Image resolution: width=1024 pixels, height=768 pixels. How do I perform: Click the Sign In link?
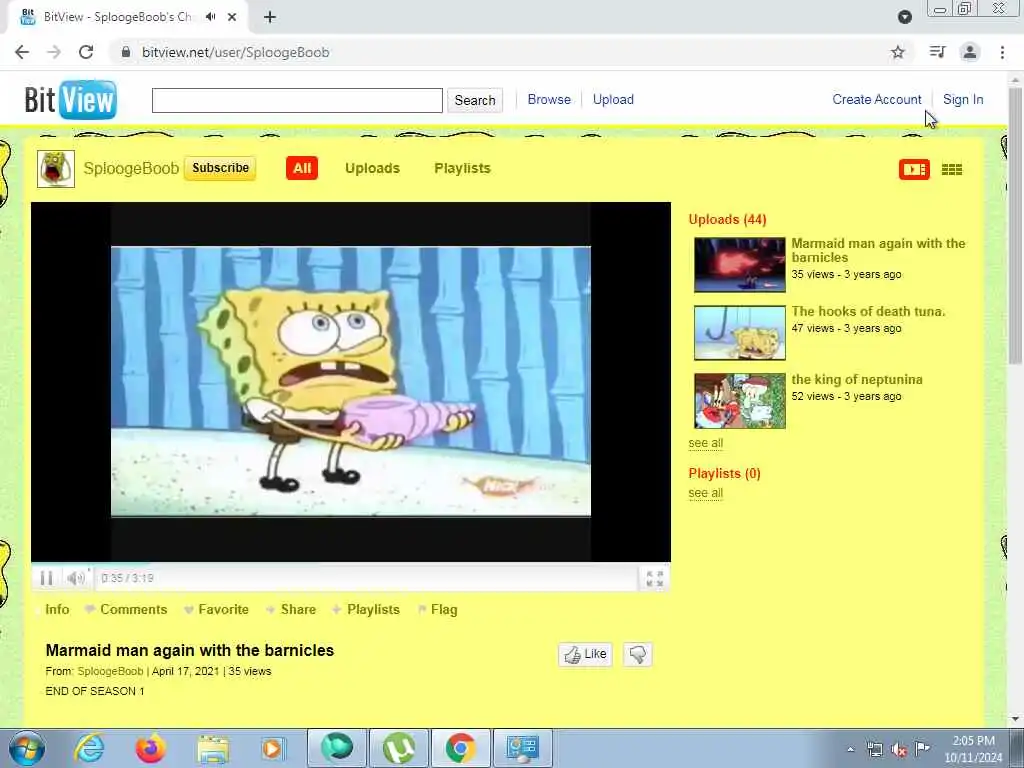click(963, 99)
